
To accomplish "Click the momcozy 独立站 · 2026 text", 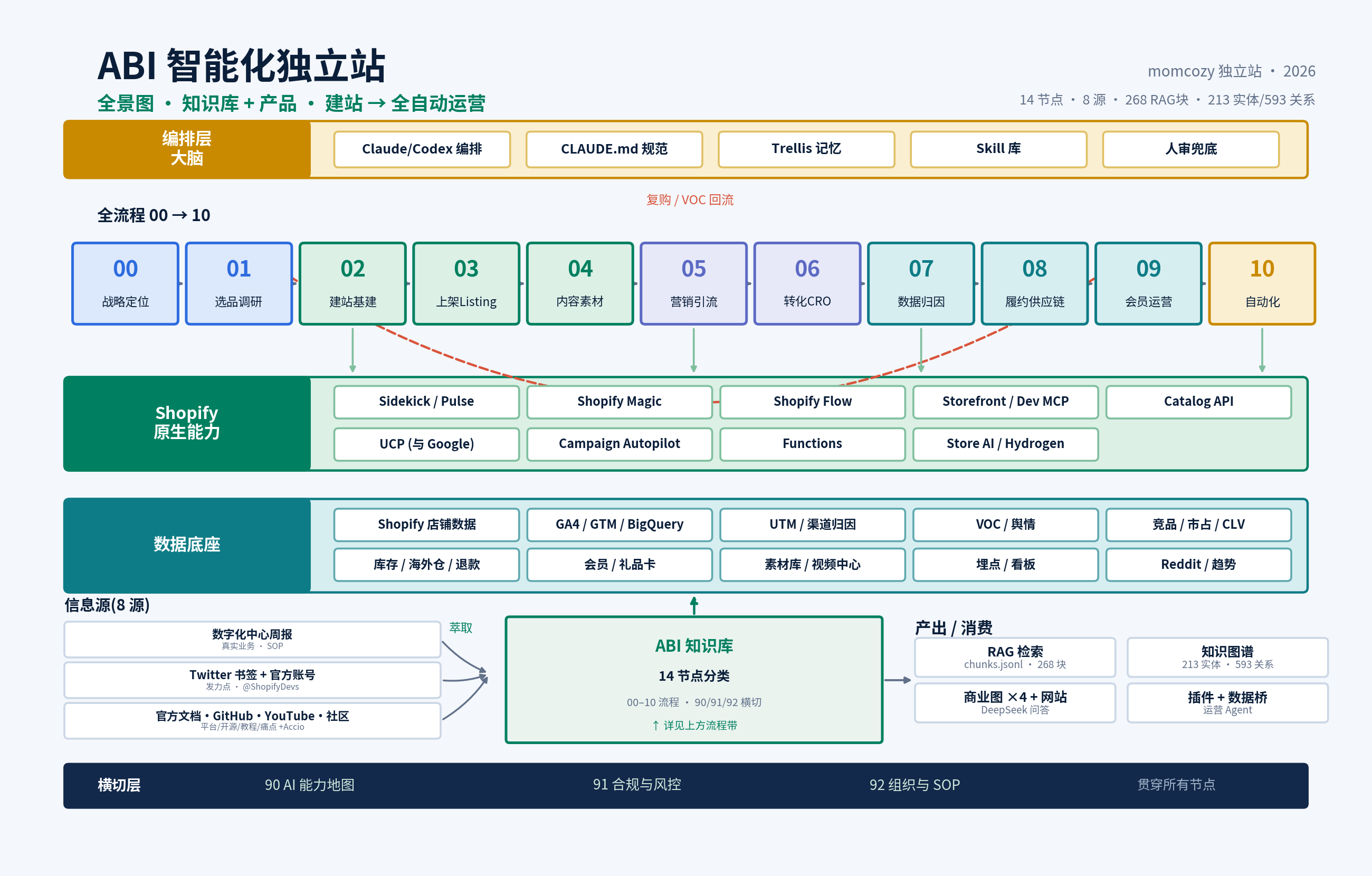I will click(x=1231, y=71).
